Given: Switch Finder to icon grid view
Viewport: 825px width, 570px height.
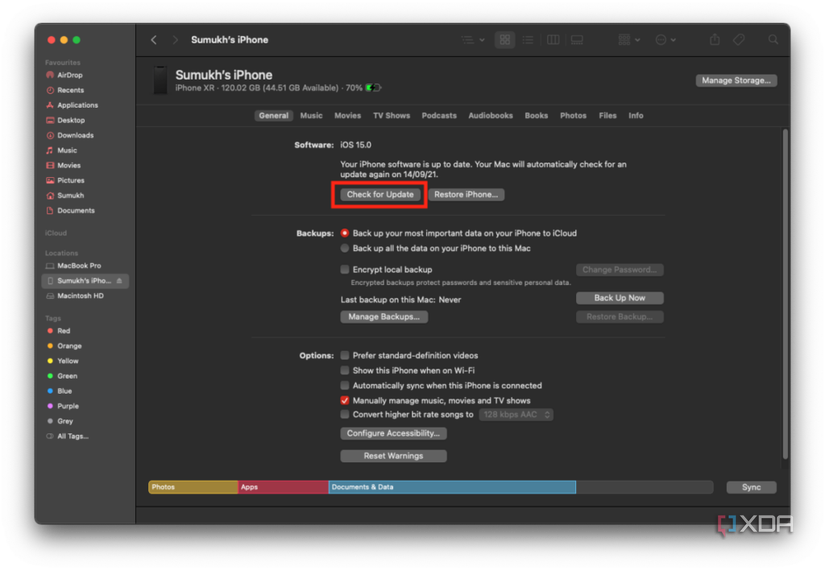Looking at the screenshot, I should 505,40.
